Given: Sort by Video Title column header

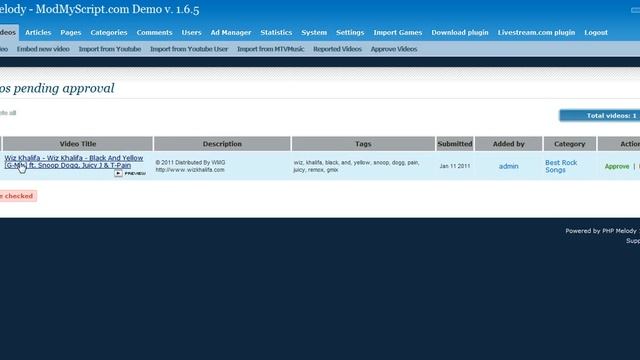Looking at the screenshot, I should pyautogui.click(x=78, y=144).
